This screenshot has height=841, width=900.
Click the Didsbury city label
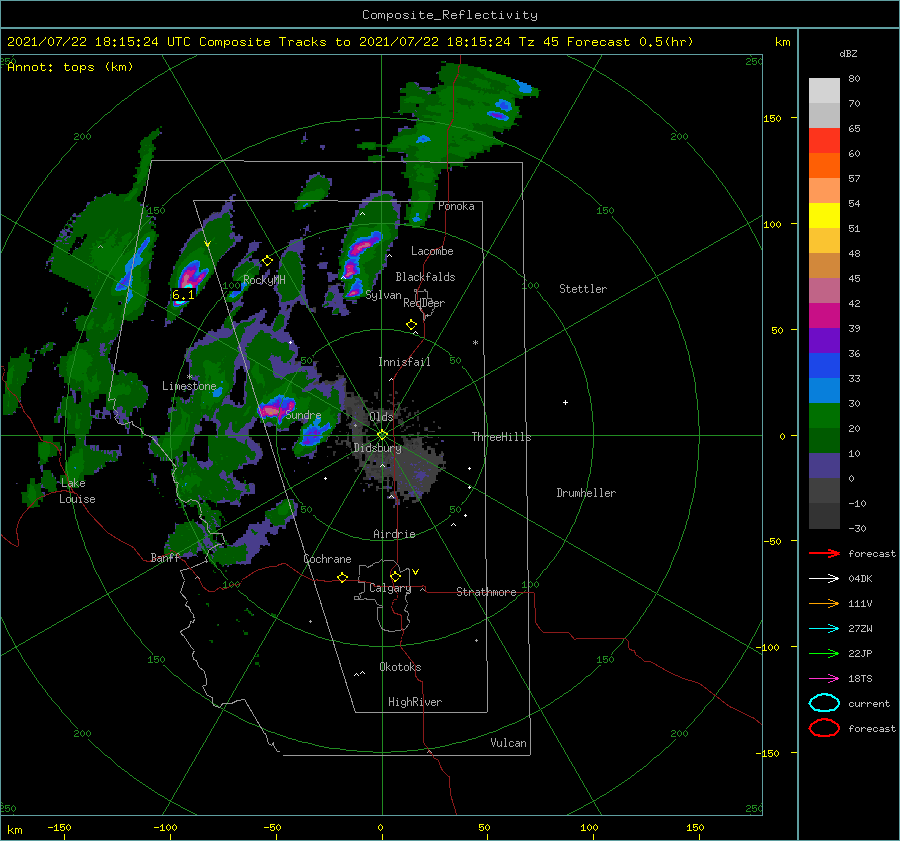tap(378, 448)
